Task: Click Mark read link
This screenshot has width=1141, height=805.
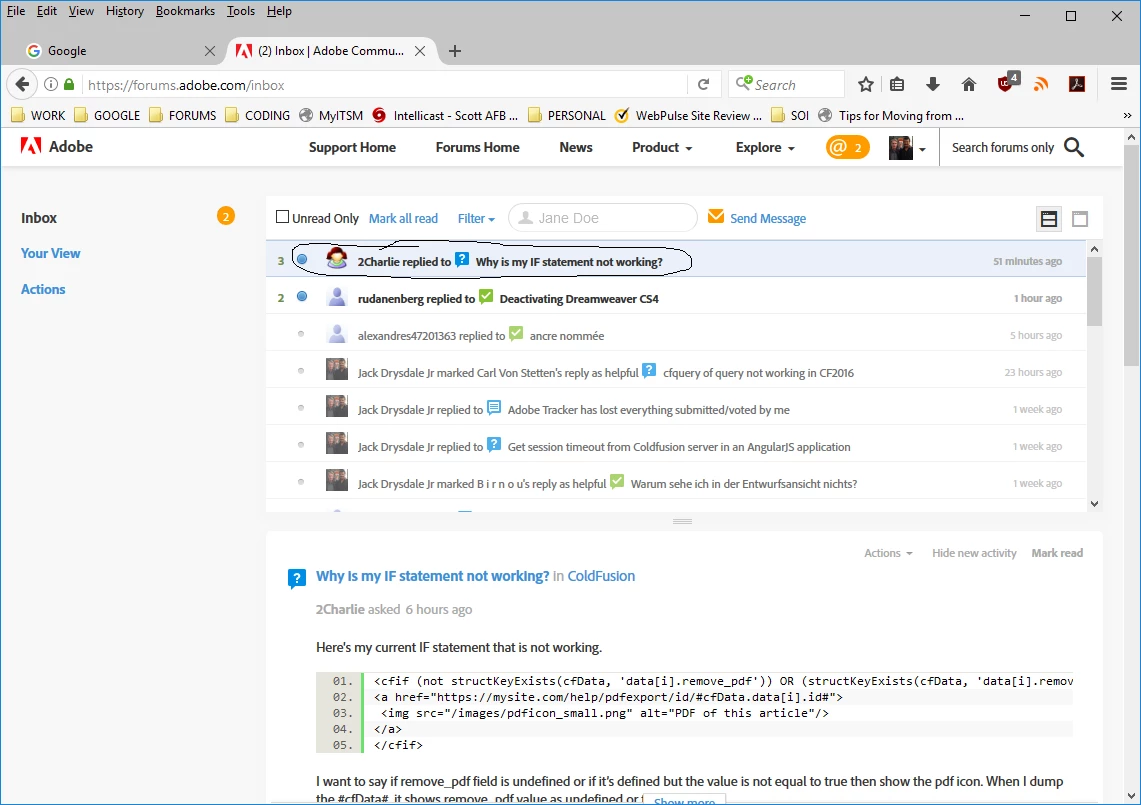Action: click(1057, 553)
